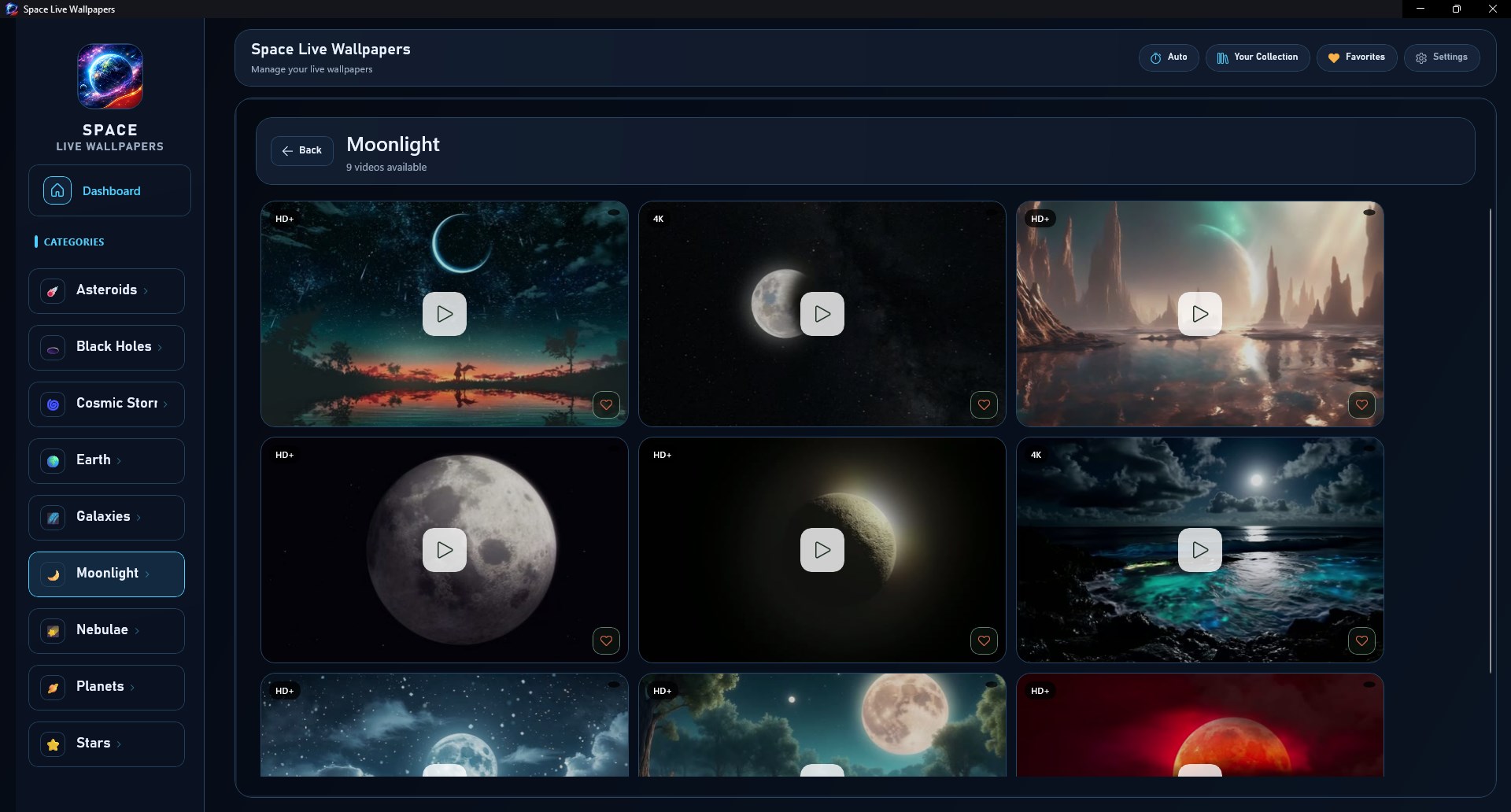Favorite the half moon in starfield wallpaper

tap(984, 405)
